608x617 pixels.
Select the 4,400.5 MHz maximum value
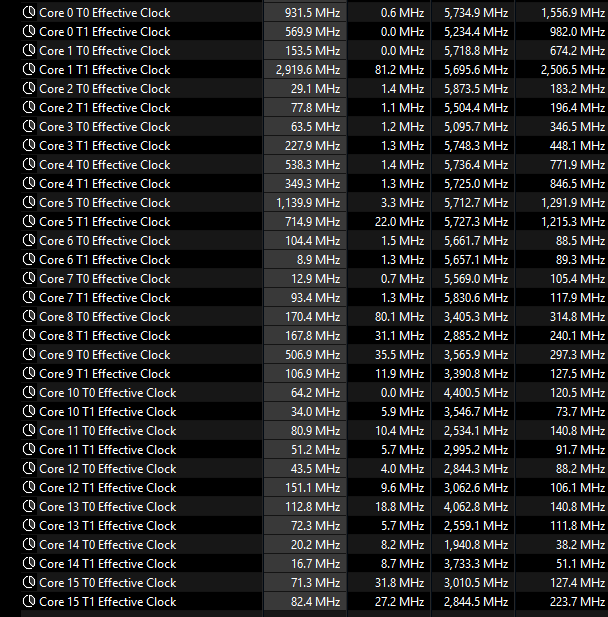pos(476,392)
